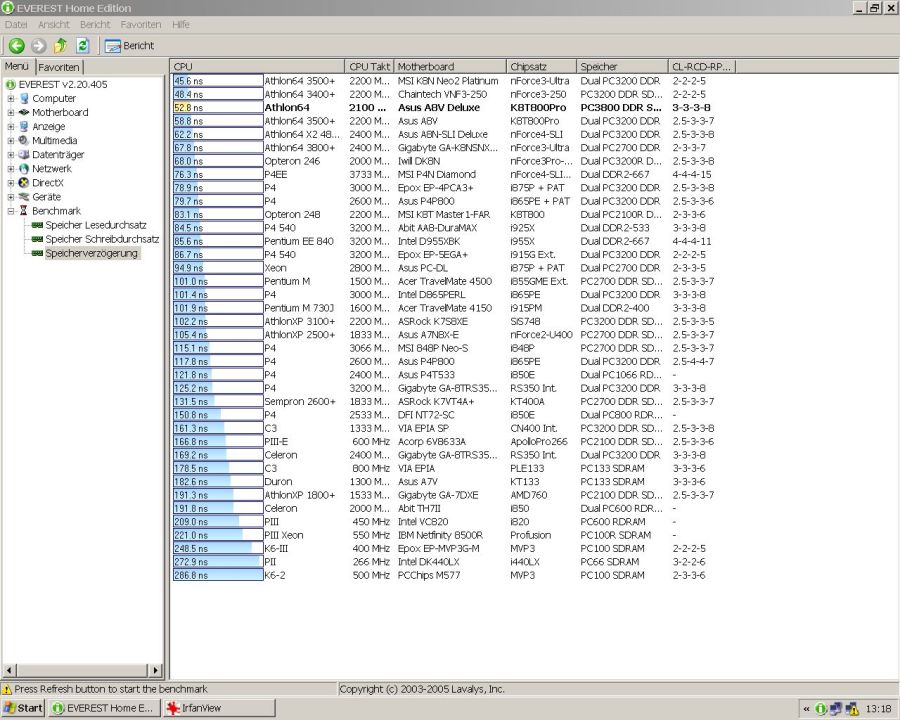Open the Favoriten menu
Screen dimensions: 900x720
[x=141, y=25]
